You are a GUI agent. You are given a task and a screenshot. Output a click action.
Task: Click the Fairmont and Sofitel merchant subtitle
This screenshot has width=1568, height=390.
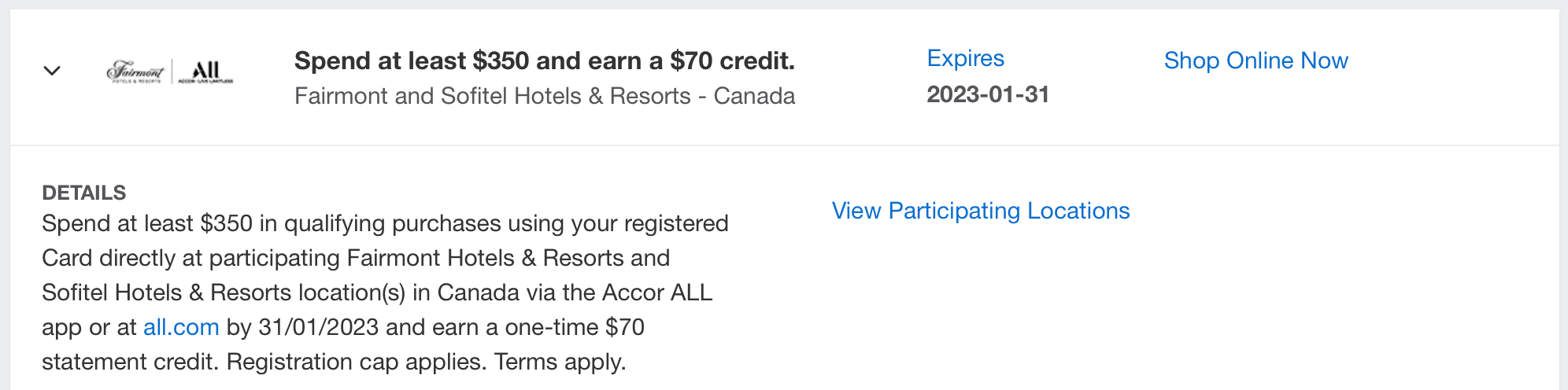point(544,96)
